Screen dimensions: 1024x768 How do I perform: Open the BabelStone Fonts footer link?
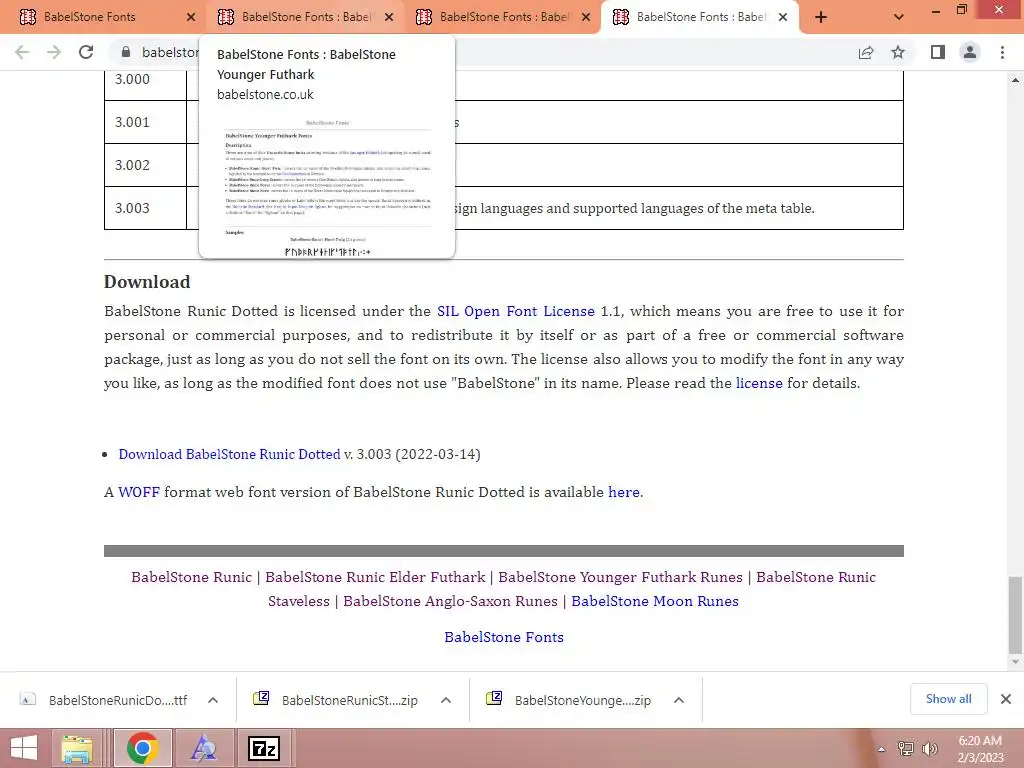coord(504,637)
